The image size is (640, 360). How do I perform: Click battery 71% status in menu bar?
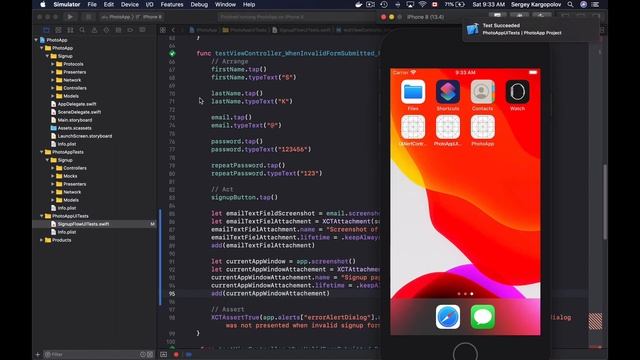[455, 4]
